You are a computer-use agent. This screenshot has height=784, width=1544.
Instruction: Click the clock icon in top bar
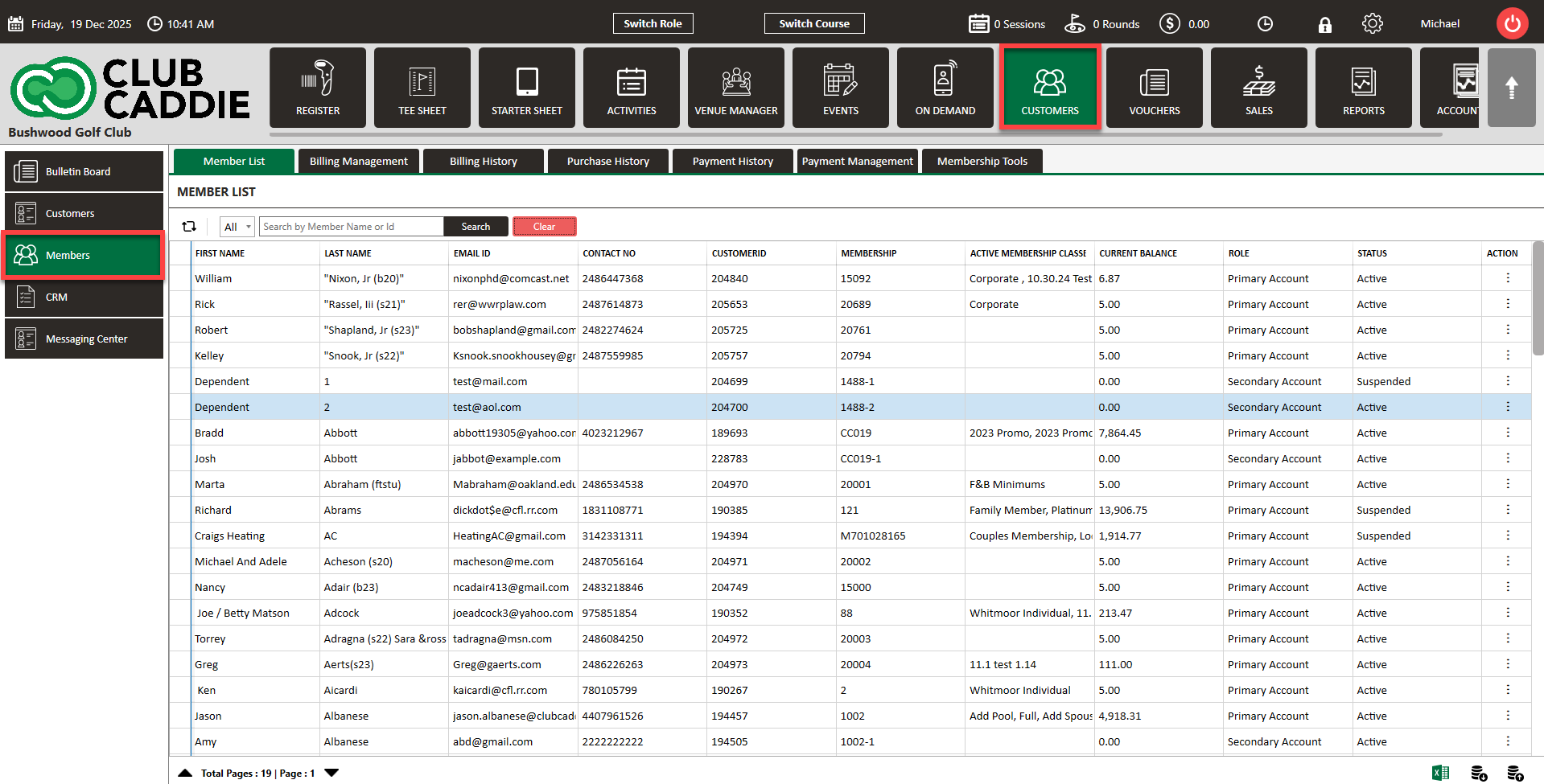coord(1265,24)
